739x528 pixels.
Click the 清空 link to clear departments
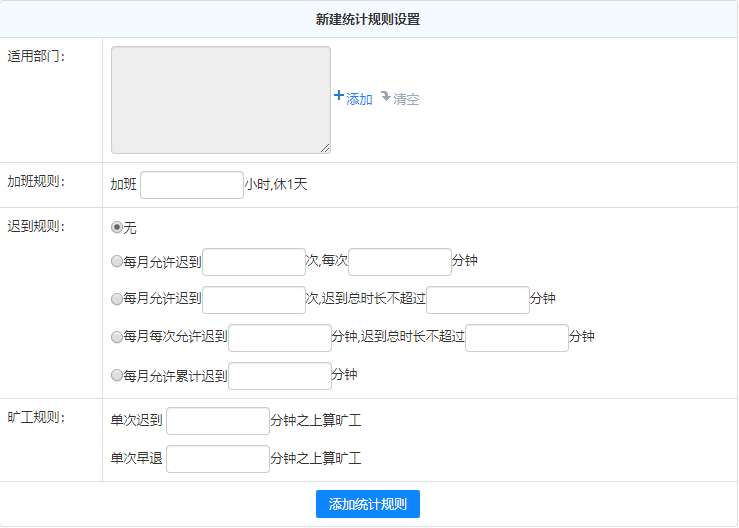click(x=406, y=99)
